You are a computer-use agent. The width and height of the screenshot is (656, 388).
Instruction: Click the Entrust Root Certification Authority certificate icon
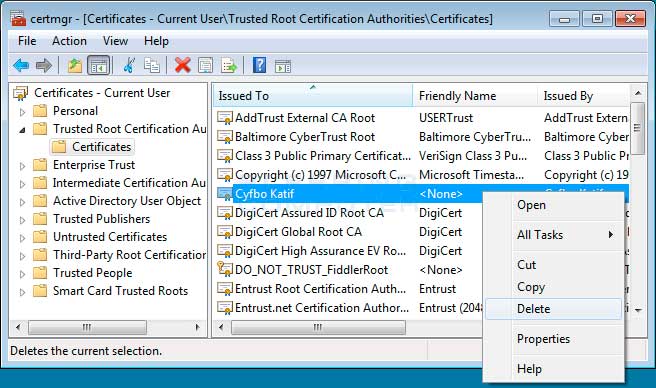tap(225, 289)
